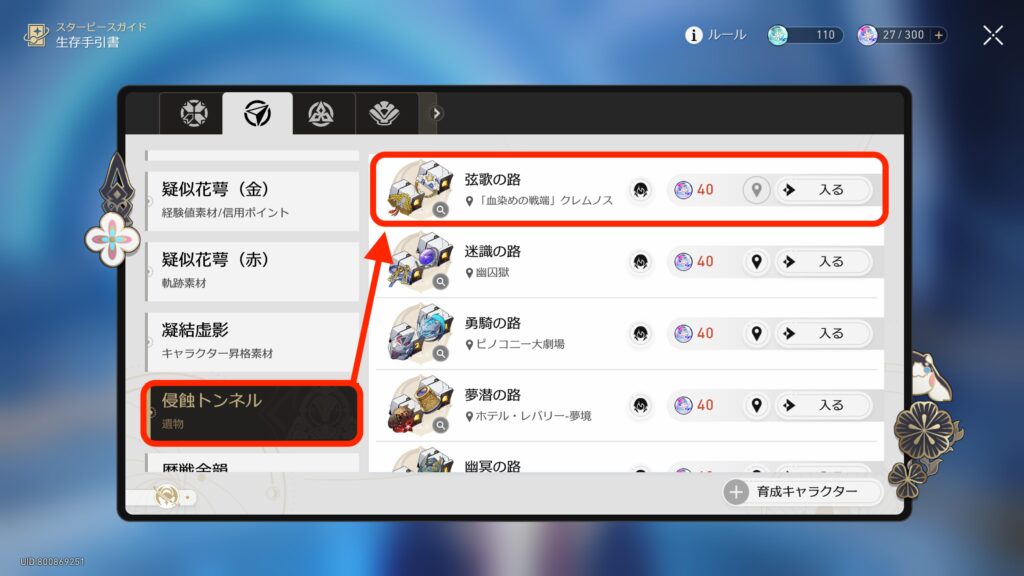Click the 育成キャラクター button
The height and width of the screenshot is (576, 1024).
(x=802, y=492)
